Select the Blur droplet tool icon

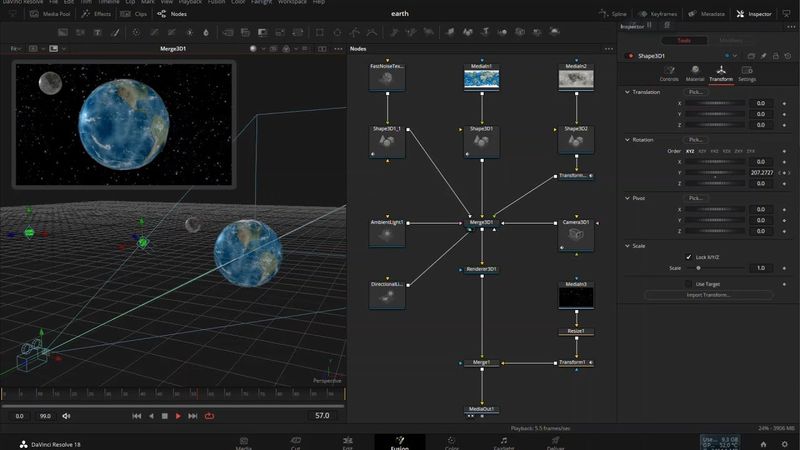coord(206,32)
